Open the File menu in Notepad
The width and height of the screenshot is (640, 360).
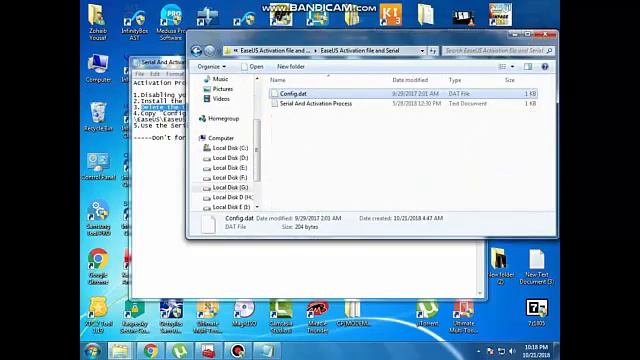pyautogui.click(x=140, y=74)
